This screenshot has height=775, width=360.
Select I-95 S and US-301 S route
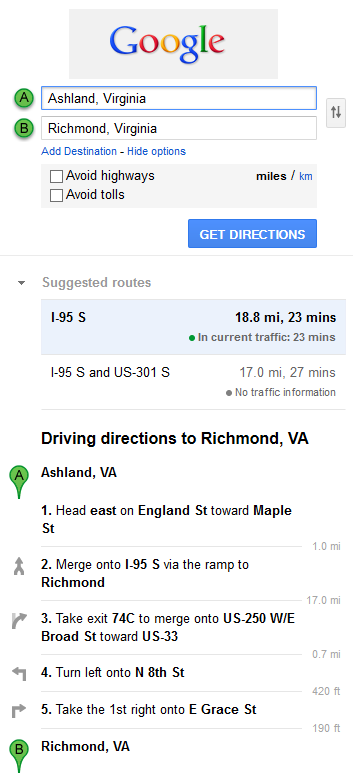[193, 382]
